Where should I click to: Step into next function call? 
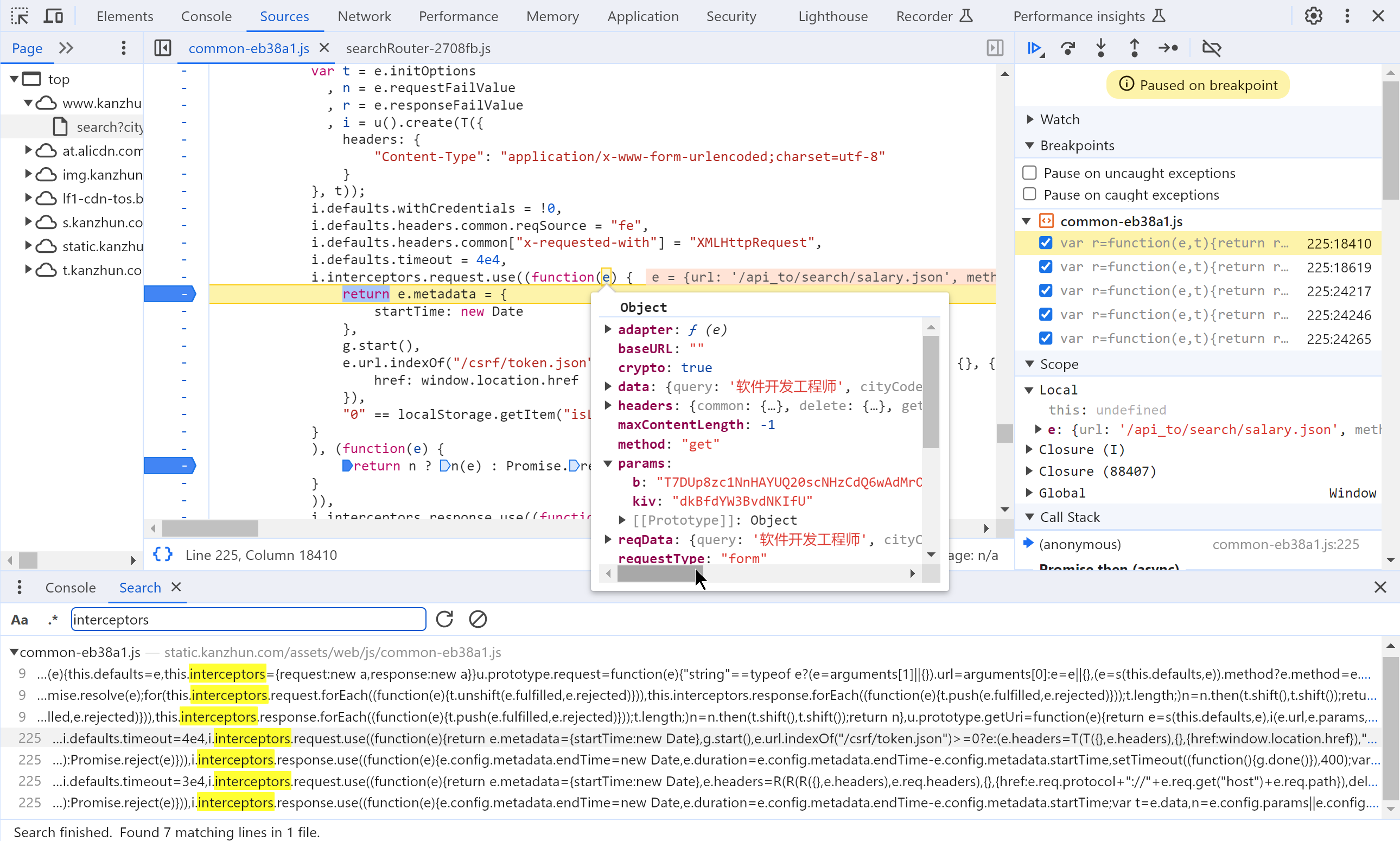1100,48
